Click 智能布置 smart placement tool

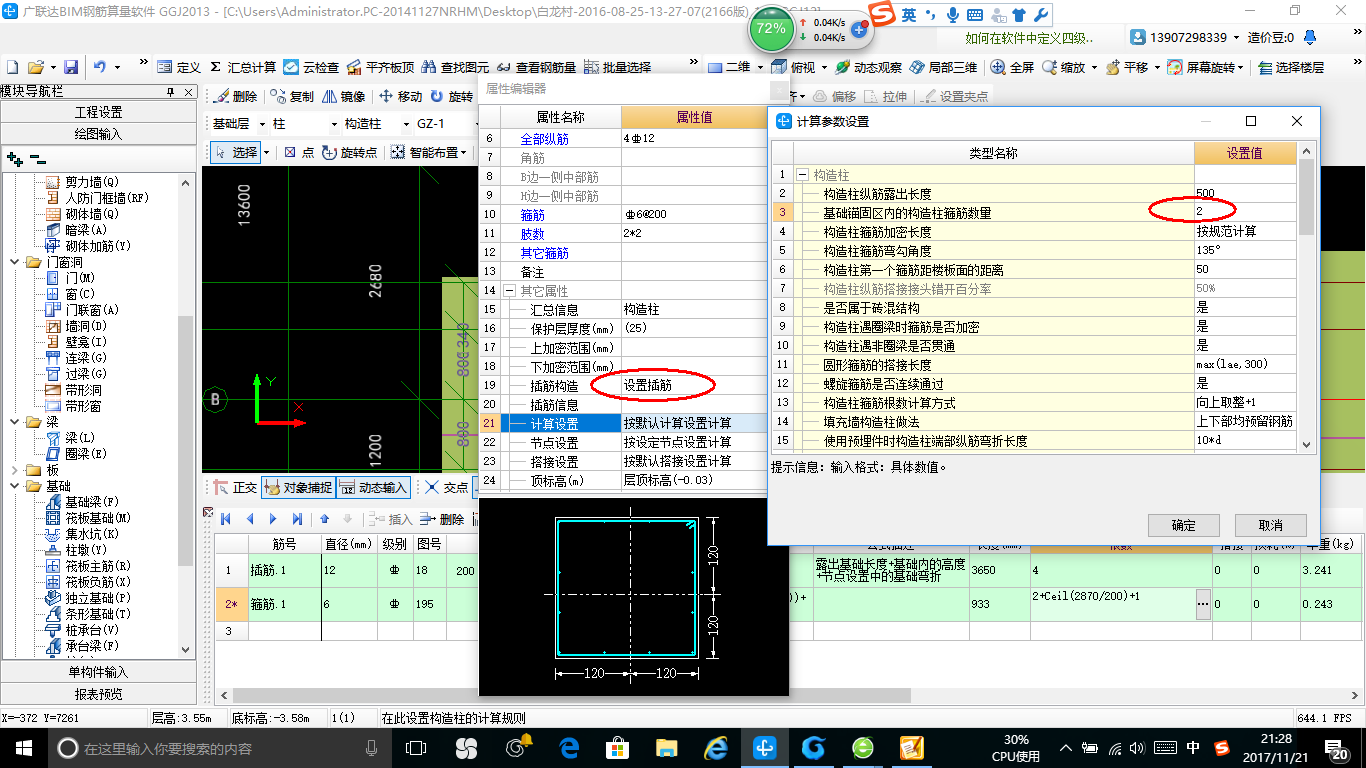pos(423,152)
